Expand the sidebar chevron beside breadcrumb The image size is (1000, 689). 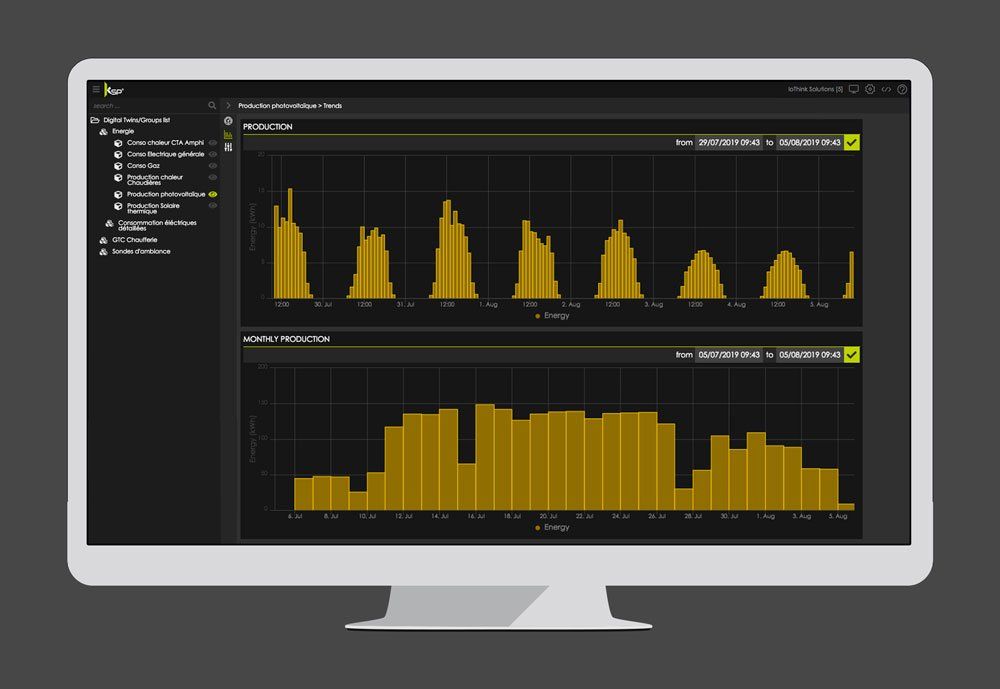pyautogui.click(x=228, y=106)
